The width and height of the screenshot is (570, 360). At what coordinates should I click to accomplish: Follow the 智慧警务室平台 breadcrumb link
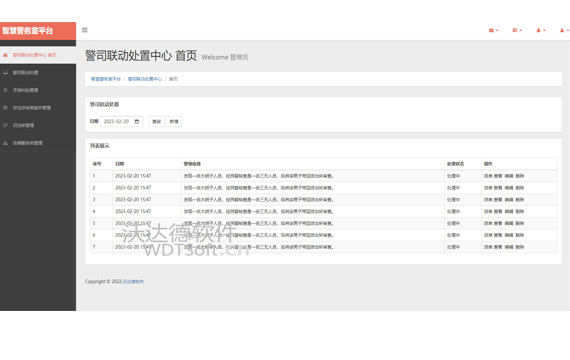[105, 79]
